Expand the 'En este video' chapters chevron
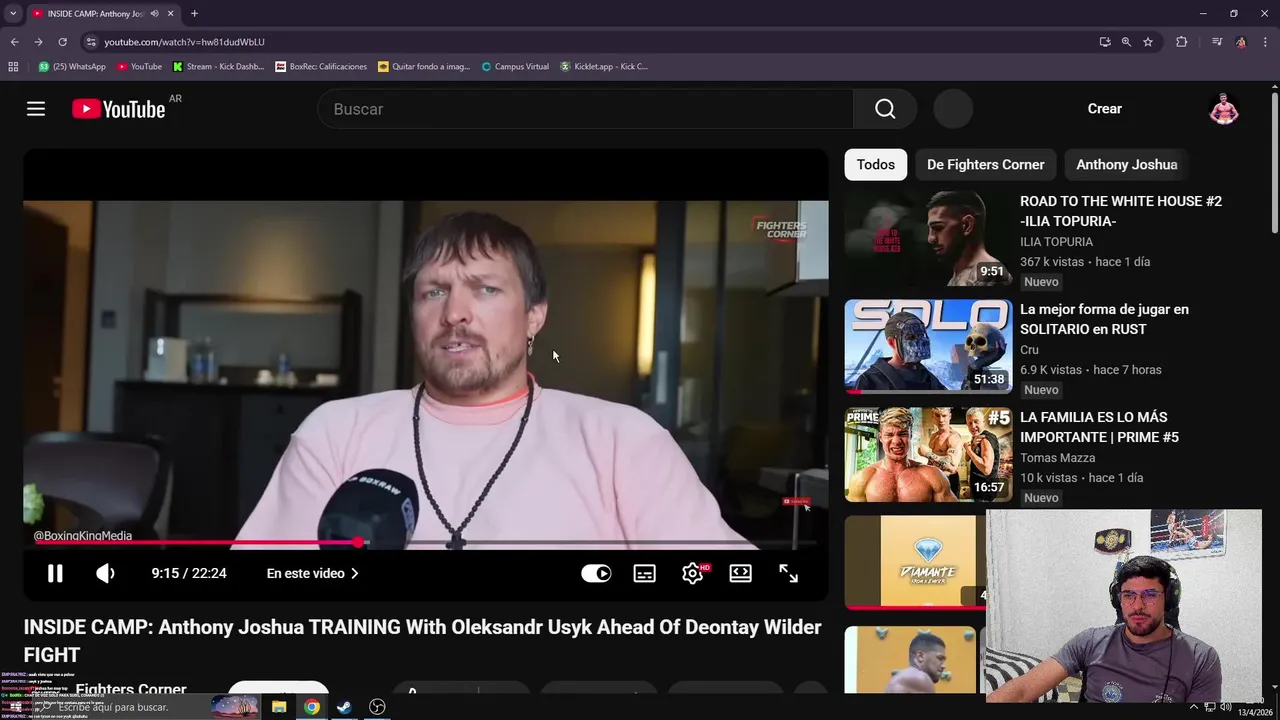This screenshot has width=1280, height=720. (x=354, y=573)
